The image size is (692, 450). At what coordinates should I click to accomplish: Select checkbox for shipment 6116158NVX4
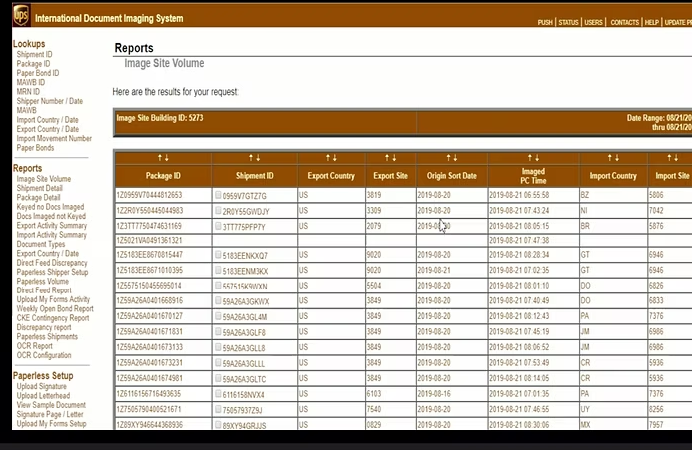(218, 394)
